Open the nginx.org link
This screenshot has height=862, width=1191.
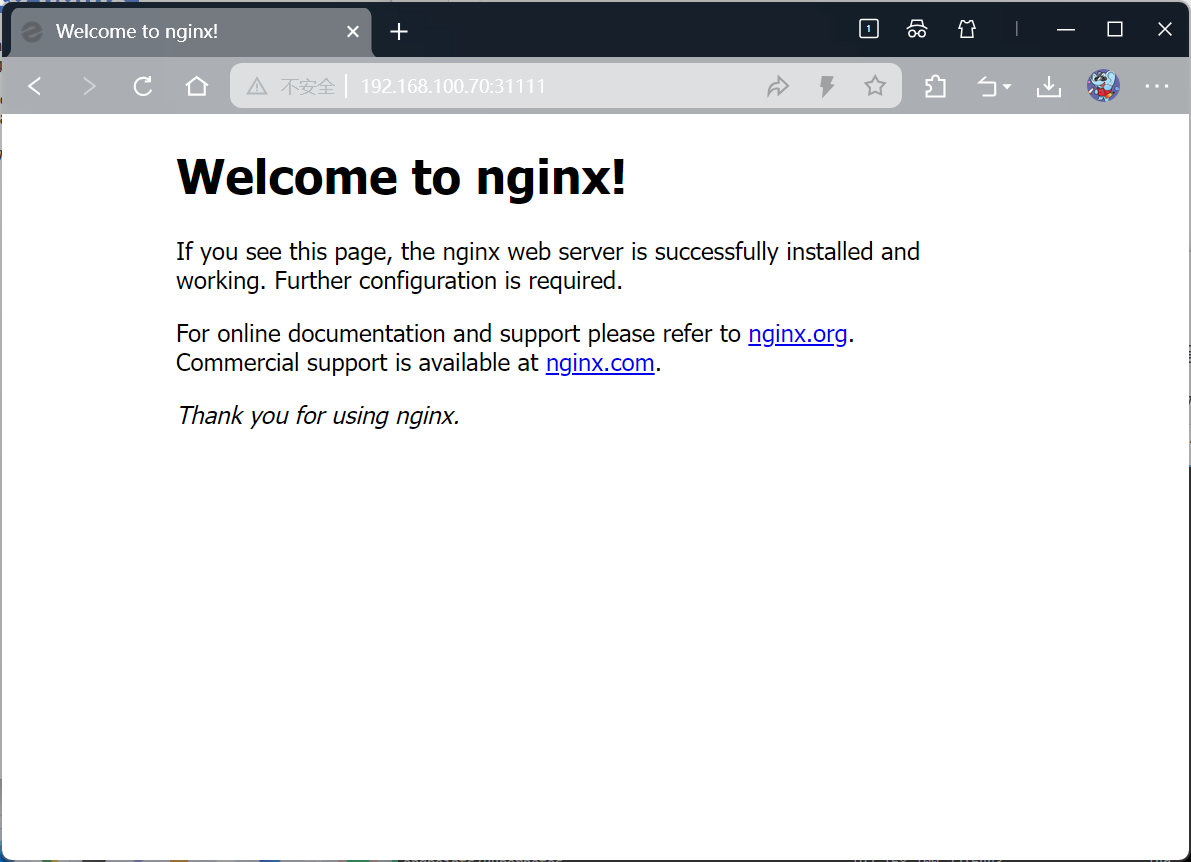(798, 333)
